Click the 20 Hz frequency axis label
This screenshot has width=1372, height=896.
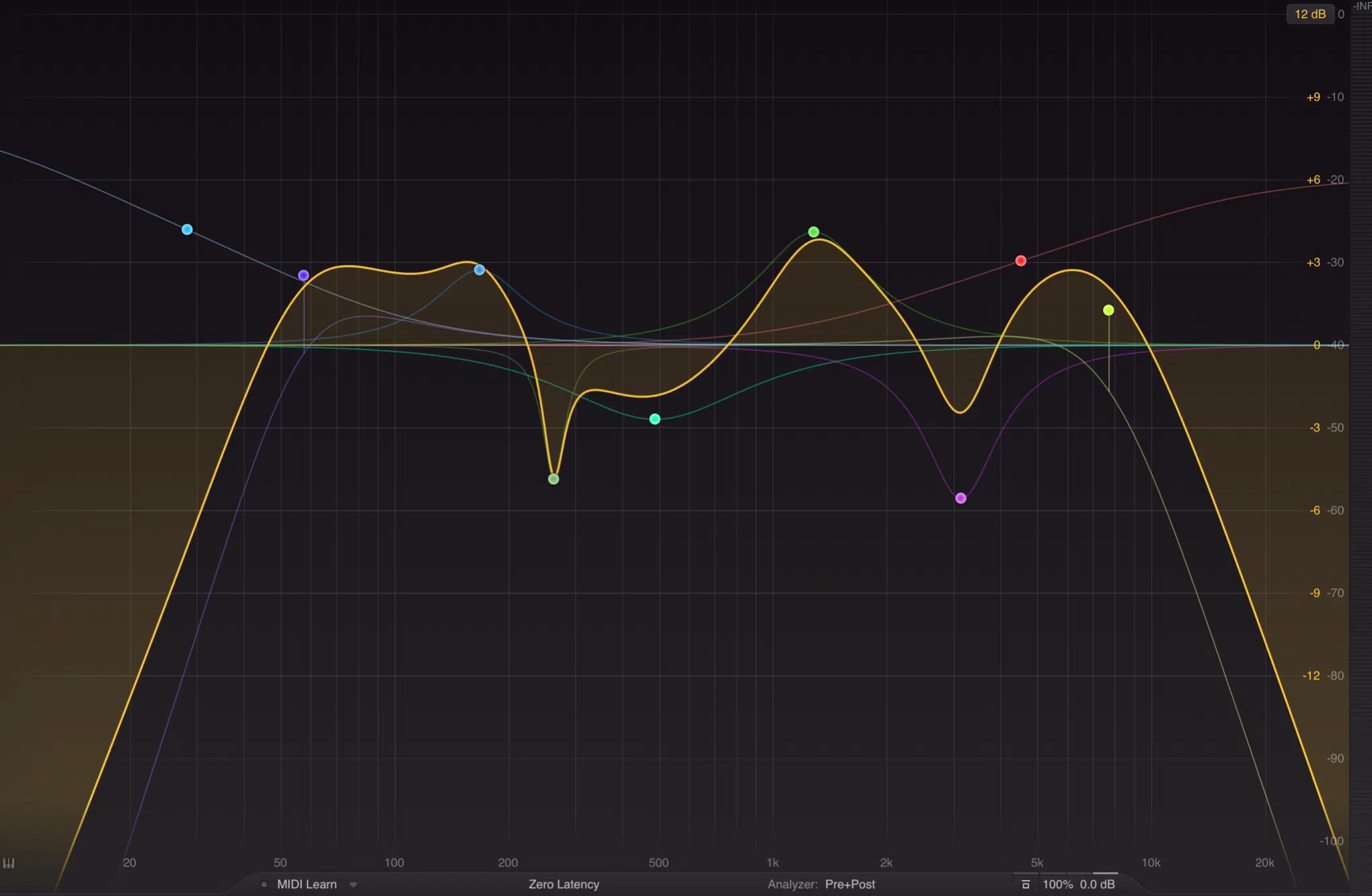129,863
